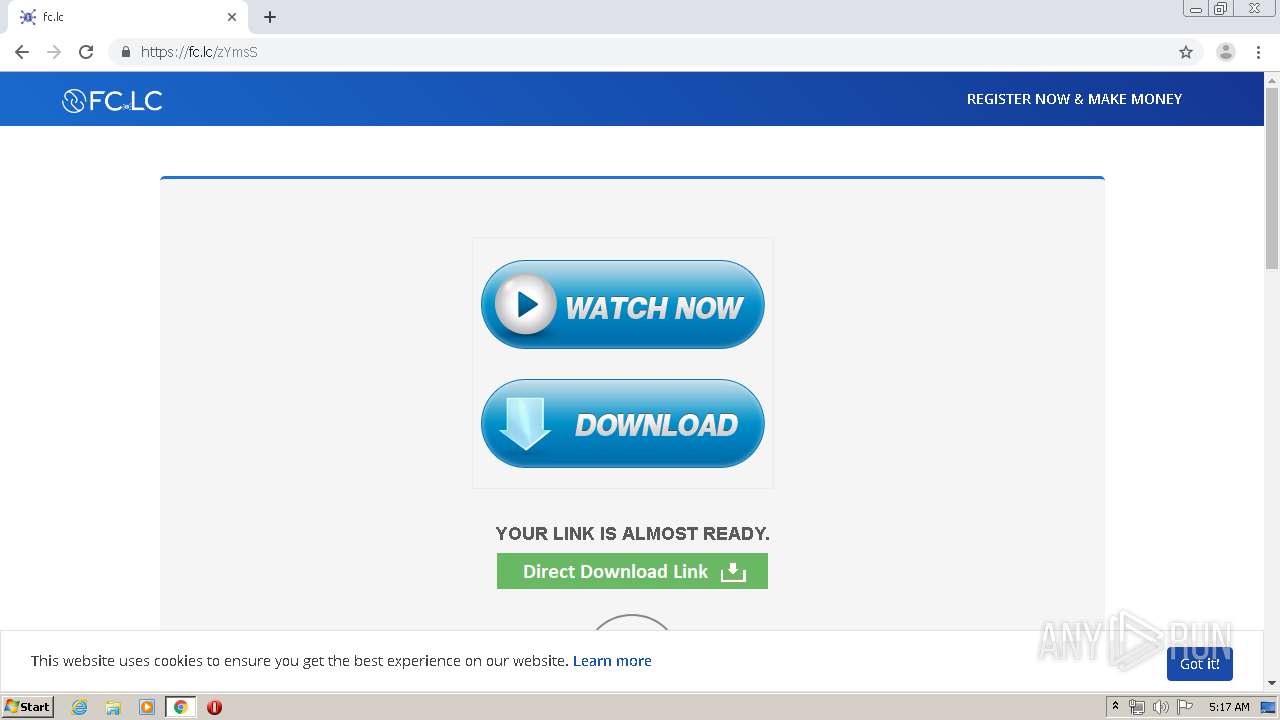Minimize the Chrome window

[1196, 9]
